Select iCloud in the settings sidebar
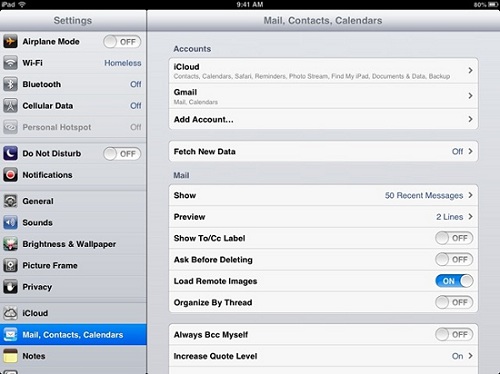Viewport: 500px width, 374px height. coord(73,313)
